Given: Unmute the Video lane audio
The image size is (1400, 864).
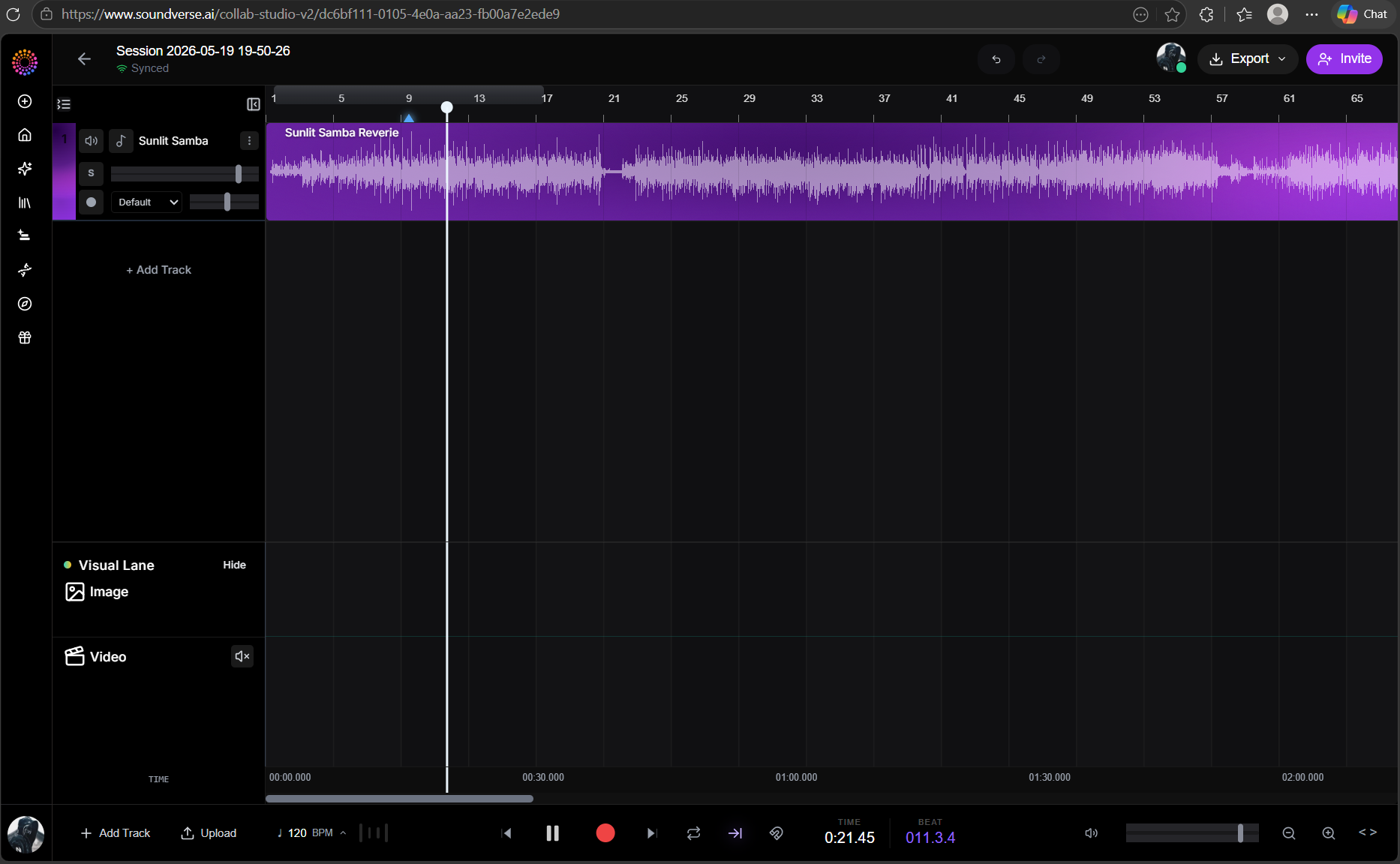Looking at the screenshot, I should (x=242, y=656).
